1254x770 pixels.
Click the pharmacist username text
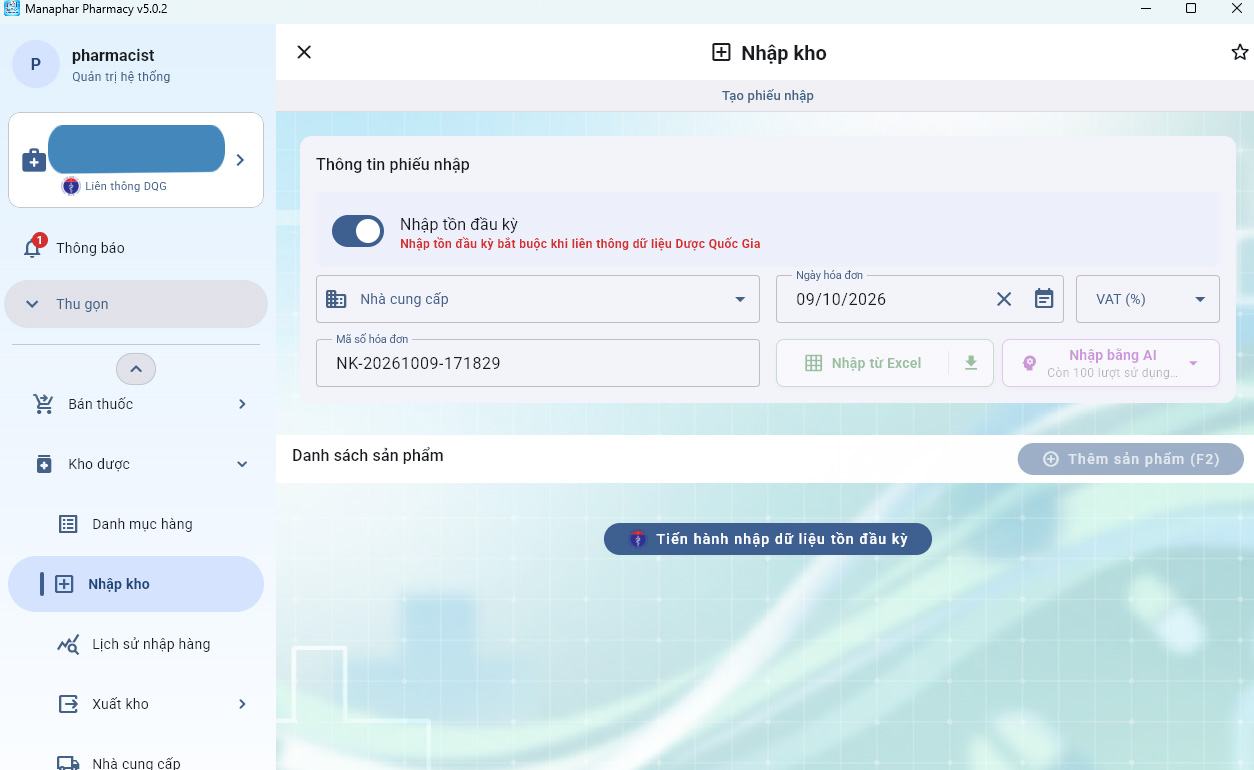click(113, 56)
